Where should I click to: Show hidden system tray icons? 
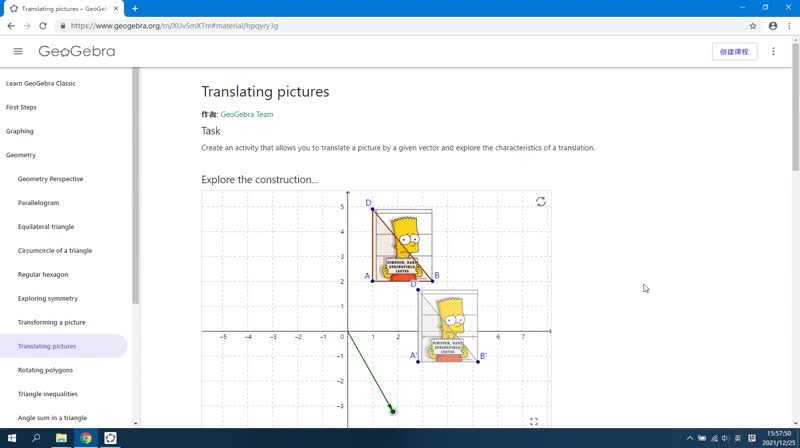click(690, 438)
